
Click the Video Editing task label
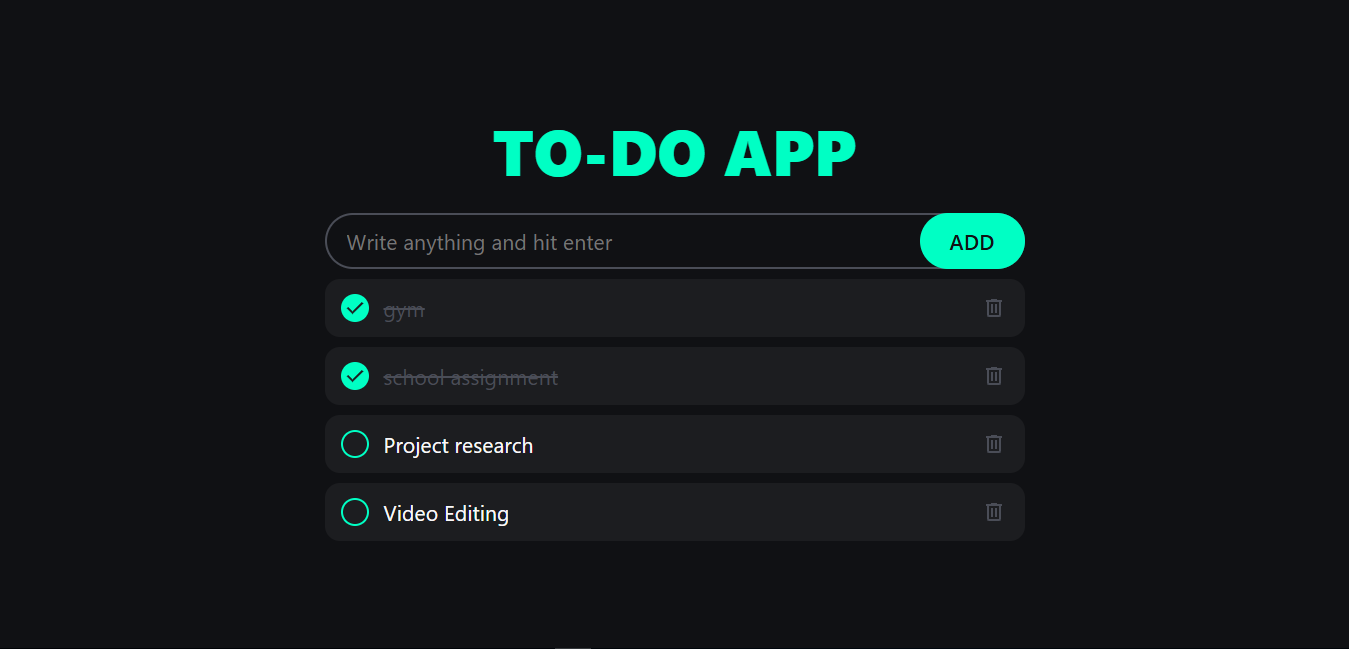coord(446,514)
